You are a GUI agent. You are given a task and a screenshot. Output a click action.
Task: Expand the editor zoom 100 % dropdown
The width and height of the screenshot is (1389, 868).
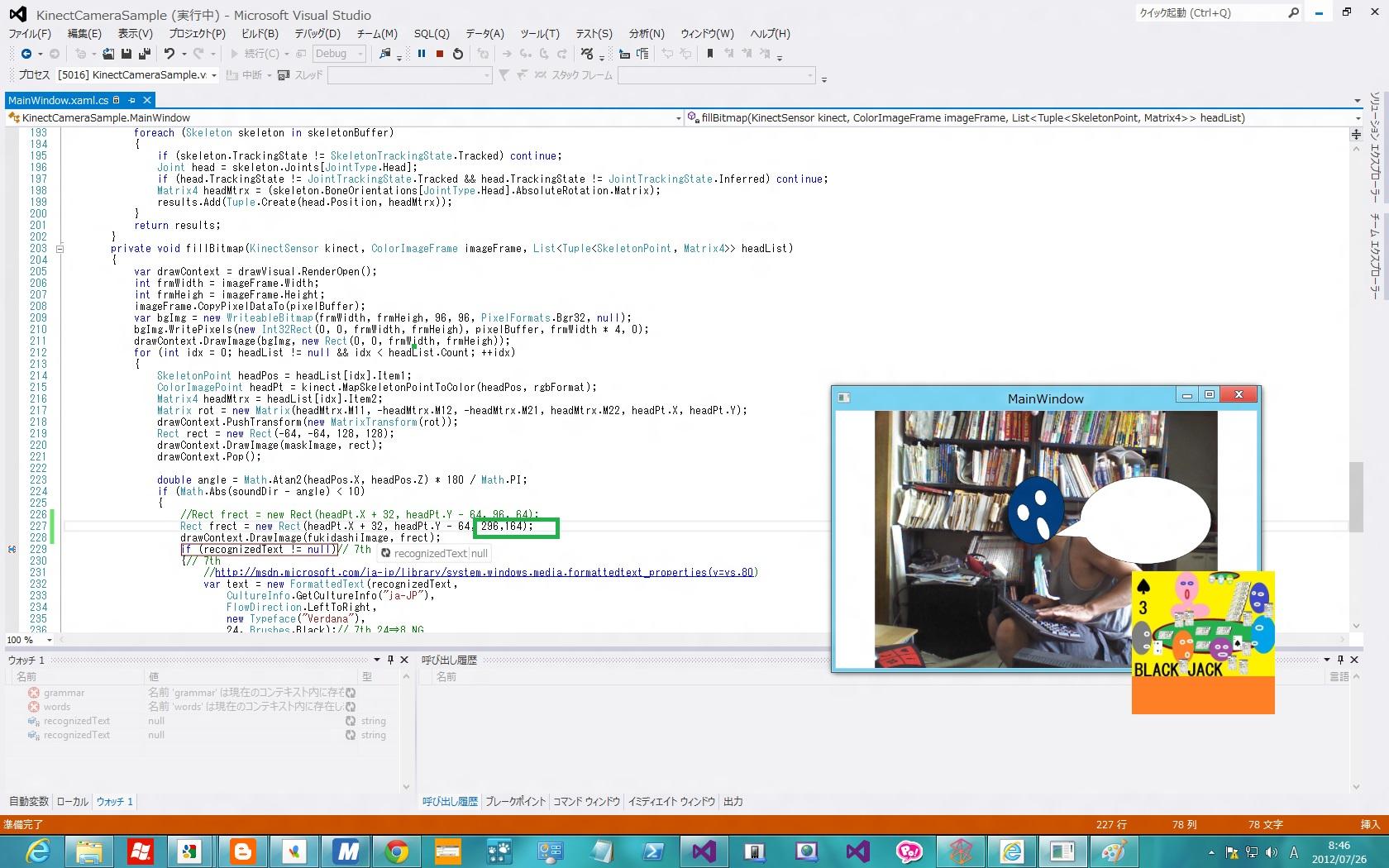(50, 640)
